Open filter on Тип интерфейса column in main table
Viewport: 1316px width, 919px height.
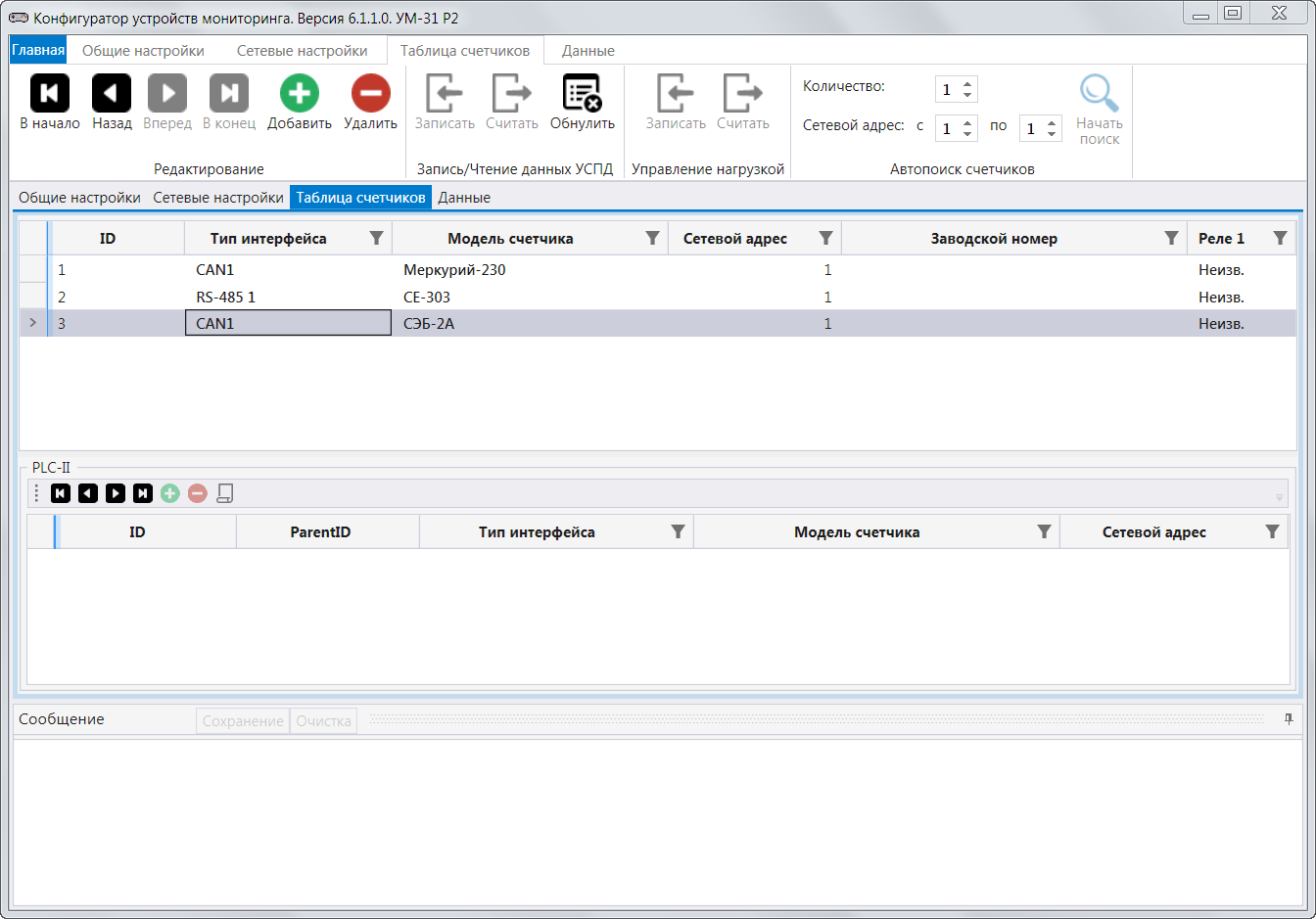coord(376,238)
